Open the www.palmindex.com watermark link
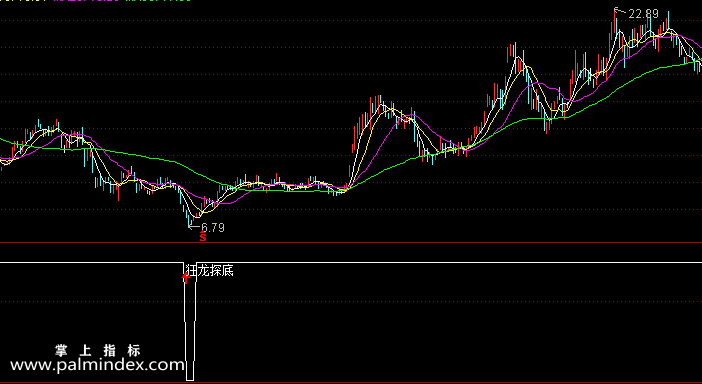The height and width of the screenshot is (384, 702). coord(97,365)
